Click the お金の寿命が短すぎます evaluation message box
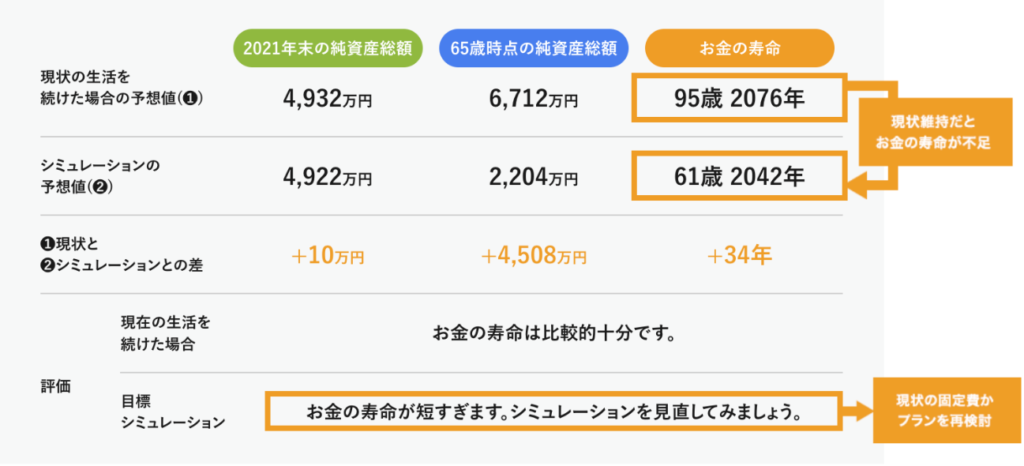Image resolution: width=1024 pixels, height=466 pixels. click(x=553, y=411)
